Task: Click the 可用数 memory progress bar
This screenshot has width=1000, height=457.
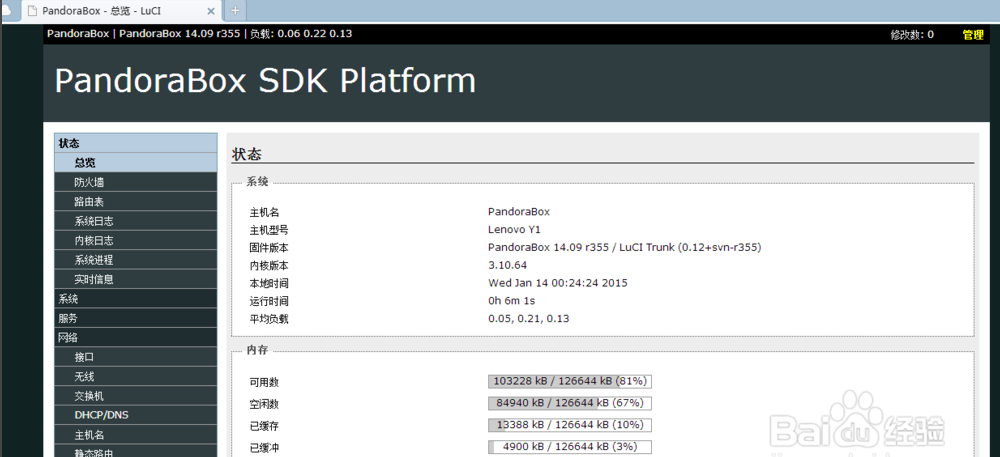Action: [x=570, y=381]
